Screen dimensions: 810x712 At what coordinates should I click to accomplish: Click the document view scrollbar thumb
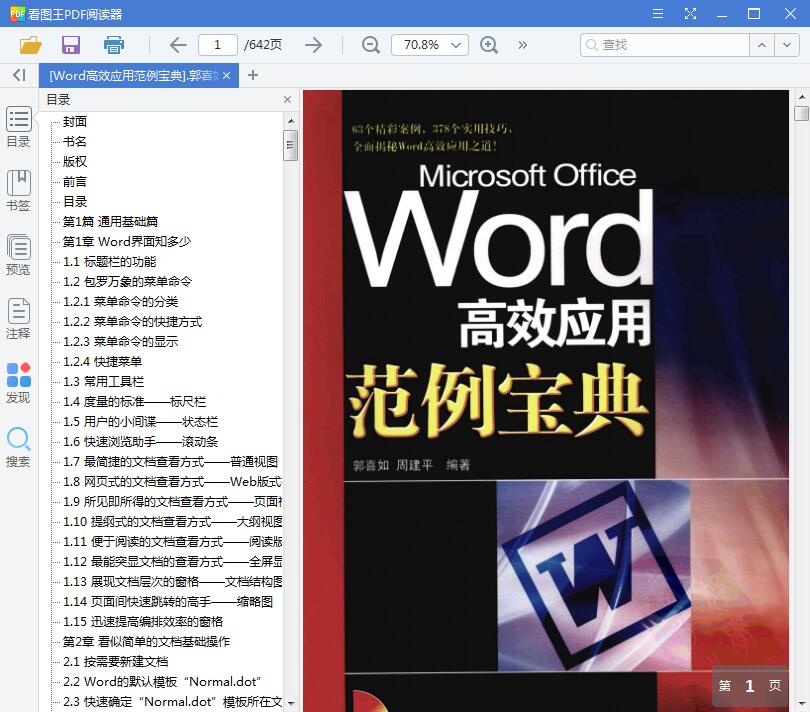pos(801,114)
